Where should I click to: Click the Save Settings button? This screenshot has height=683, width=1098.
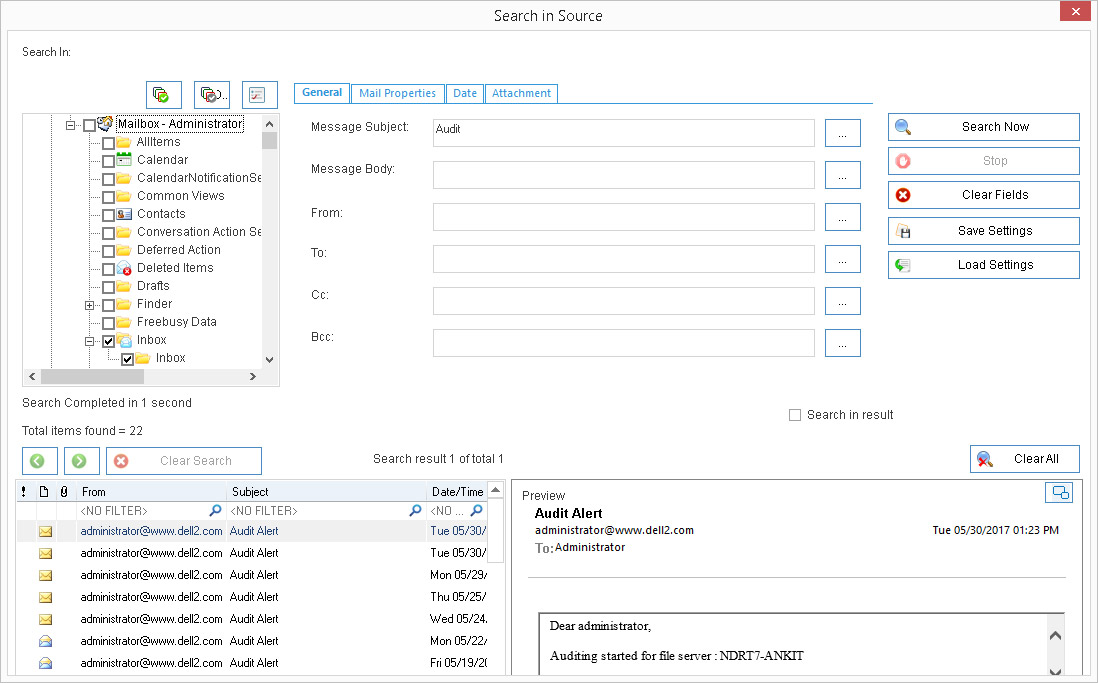pos(984,230)
